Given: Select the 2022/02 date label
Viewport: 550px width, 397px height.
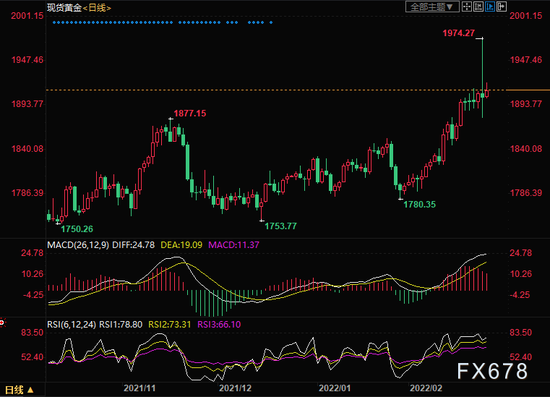Looking at the screenshot, I should [x=426, y=388].
